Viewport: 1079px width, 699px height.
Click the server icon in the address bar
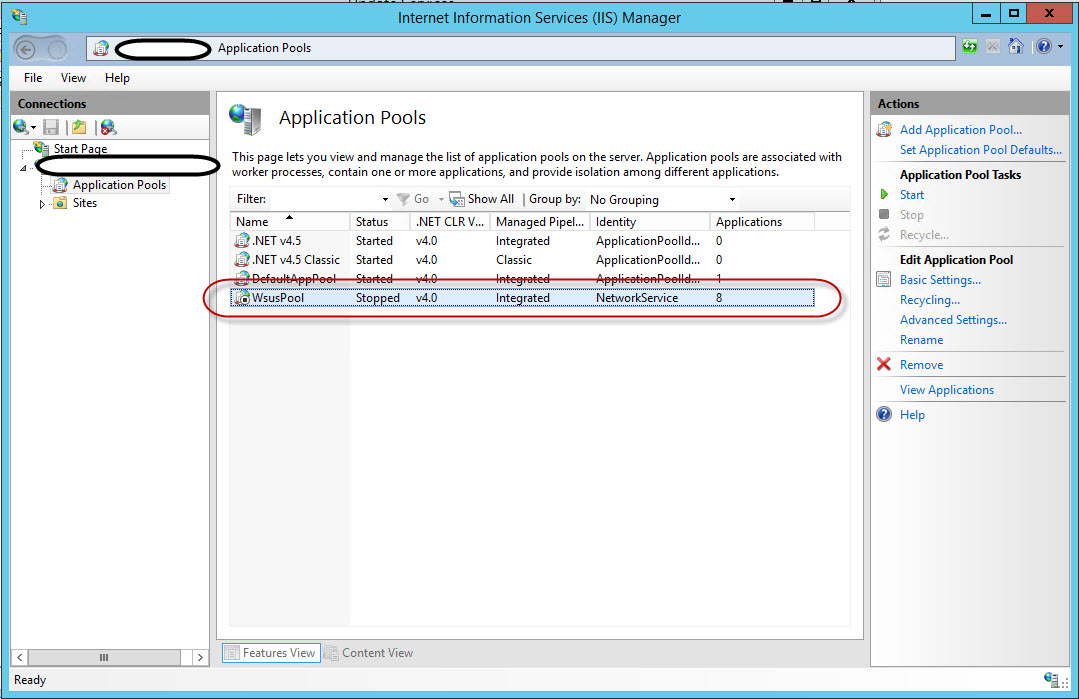click(100, 47)
